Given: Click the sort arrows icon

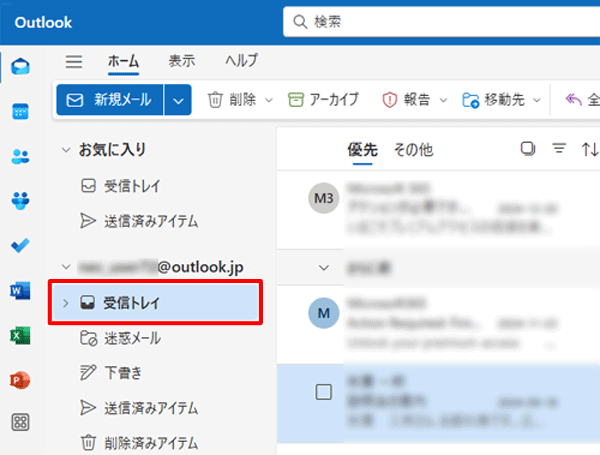Looking at the screenshot, I should (x=590, y=149).
